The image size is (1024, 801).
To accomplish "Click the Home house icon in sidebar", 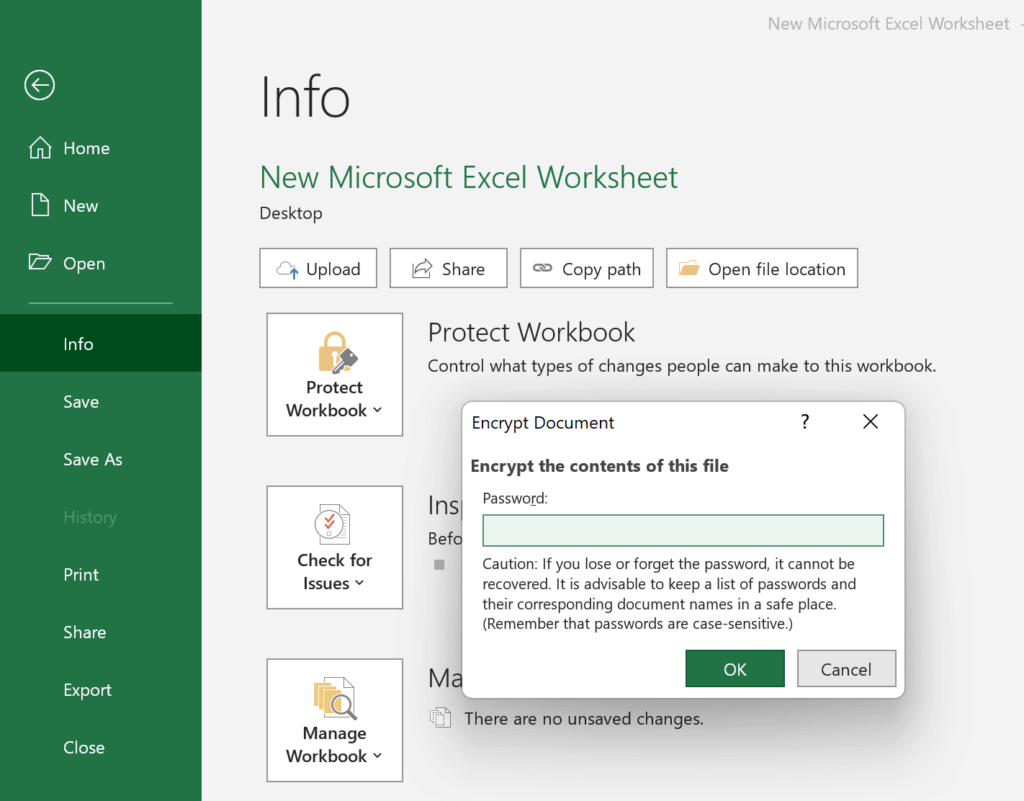I will (40, 147).
